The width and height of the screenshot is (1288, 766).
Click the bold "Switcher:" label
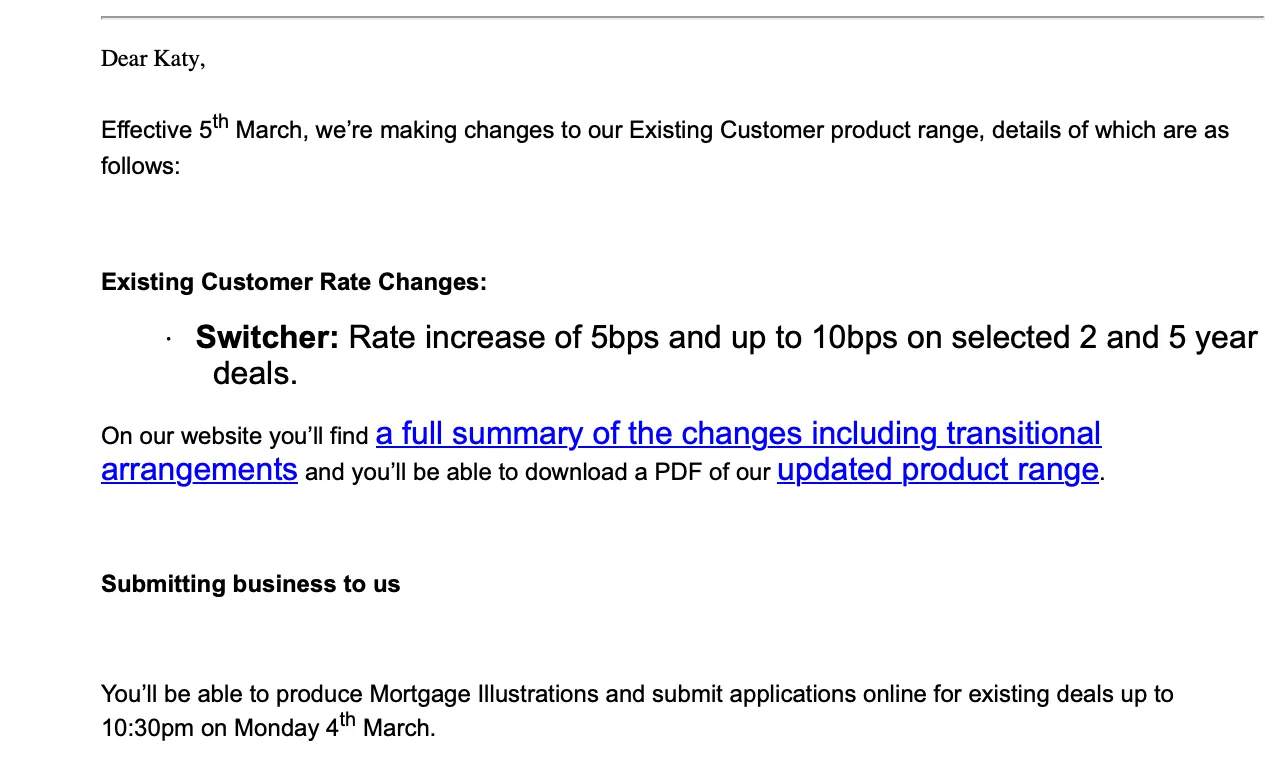pyautogui.click(x=267, y=338)
